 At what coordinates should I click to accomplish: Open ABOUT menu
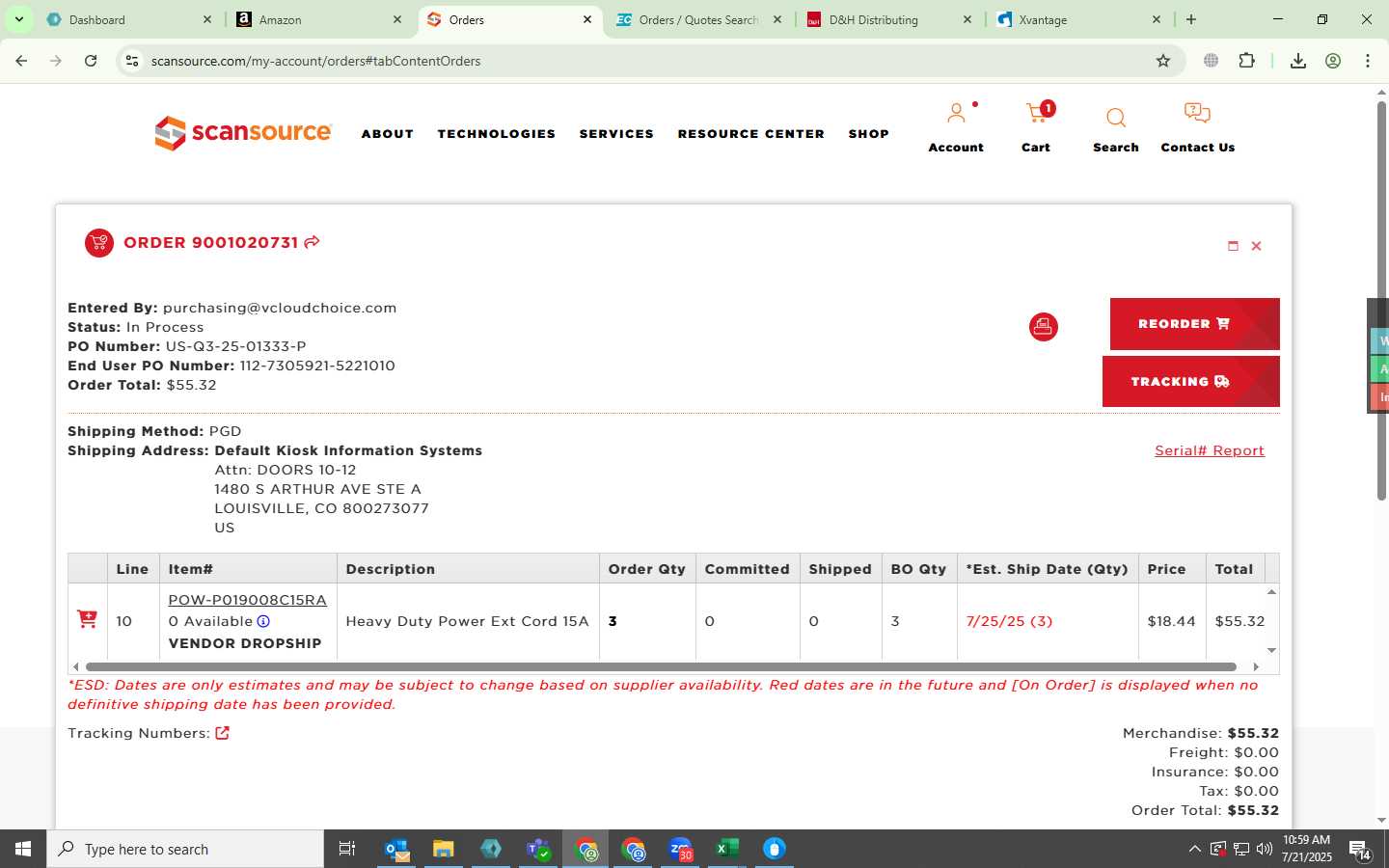(x=388, y=134)
